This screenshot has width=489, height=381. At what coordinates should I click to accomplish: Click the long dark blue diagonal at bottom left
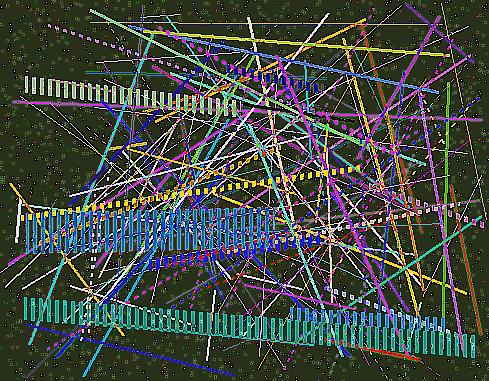point(128,350)
